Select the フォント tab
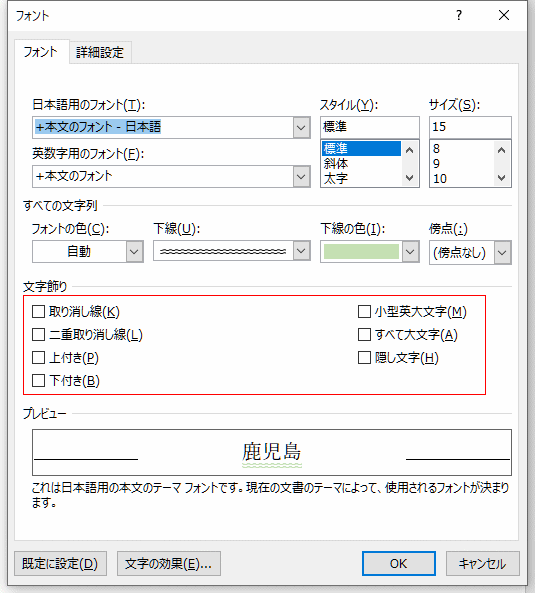Screen dimensions: 535x593 tap(41, 51)
